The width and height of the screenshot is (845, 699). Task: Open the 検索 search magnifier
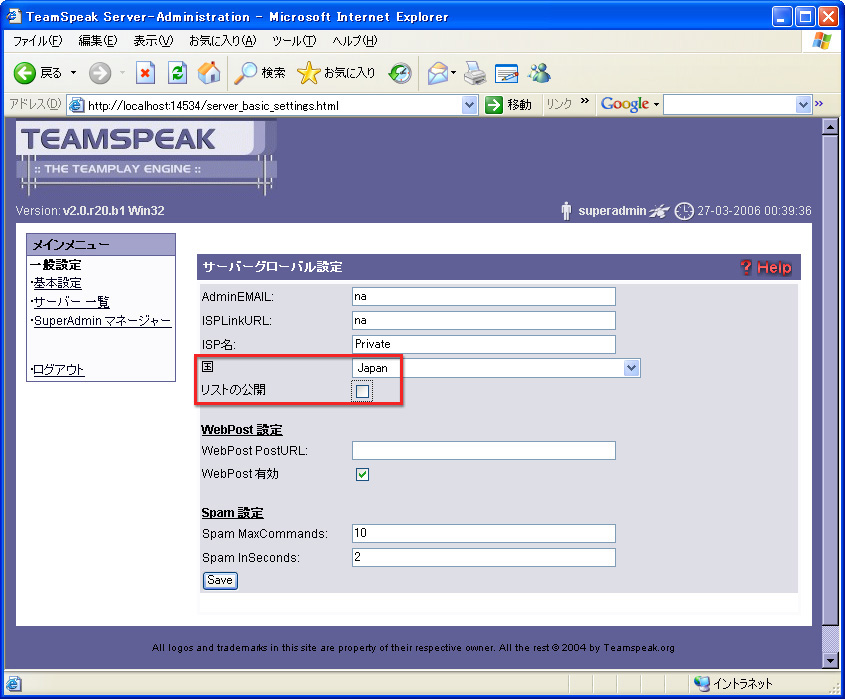click(259, 73)
